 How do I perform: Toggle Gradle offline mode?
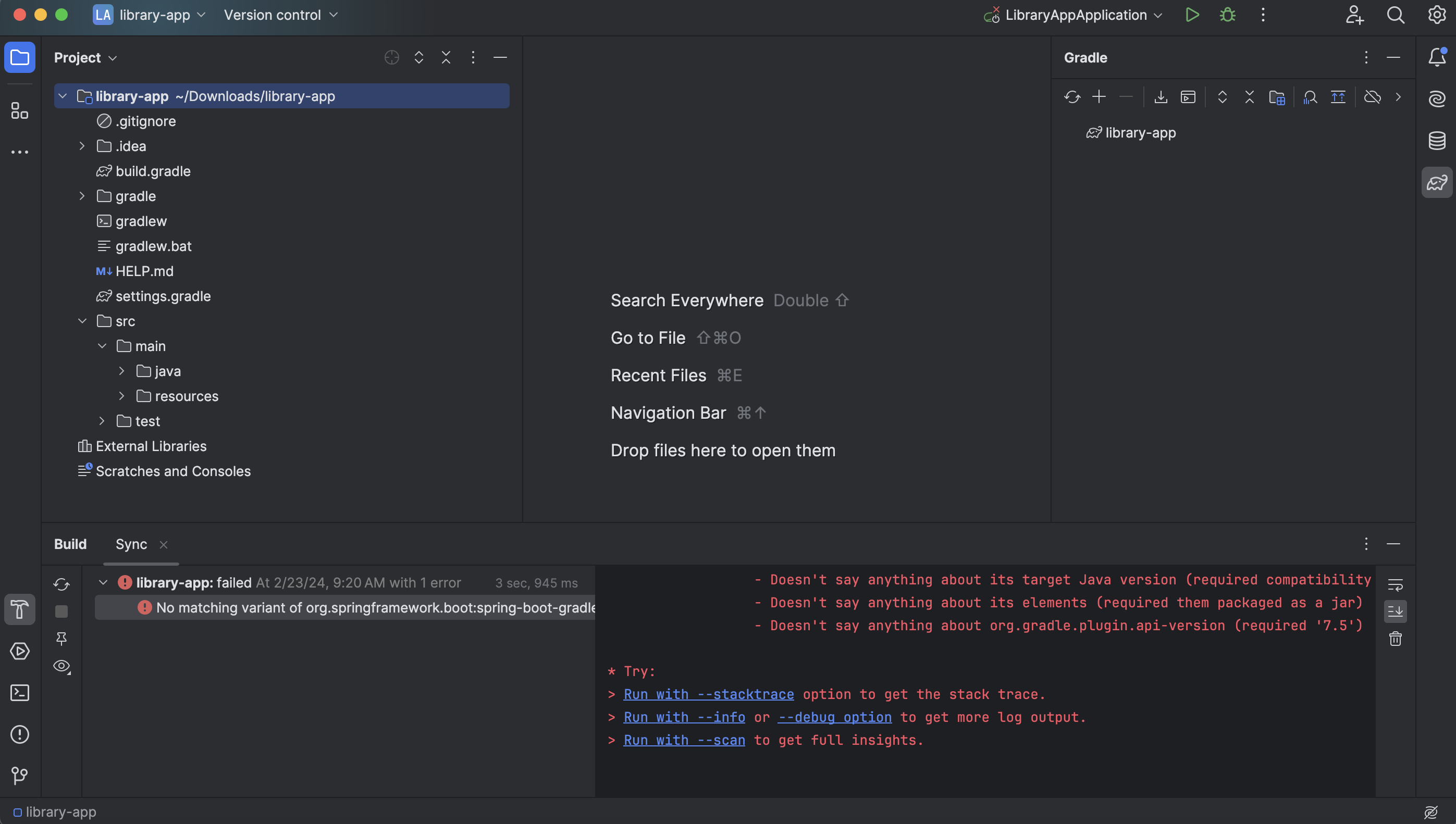(x=1372, y=97)
